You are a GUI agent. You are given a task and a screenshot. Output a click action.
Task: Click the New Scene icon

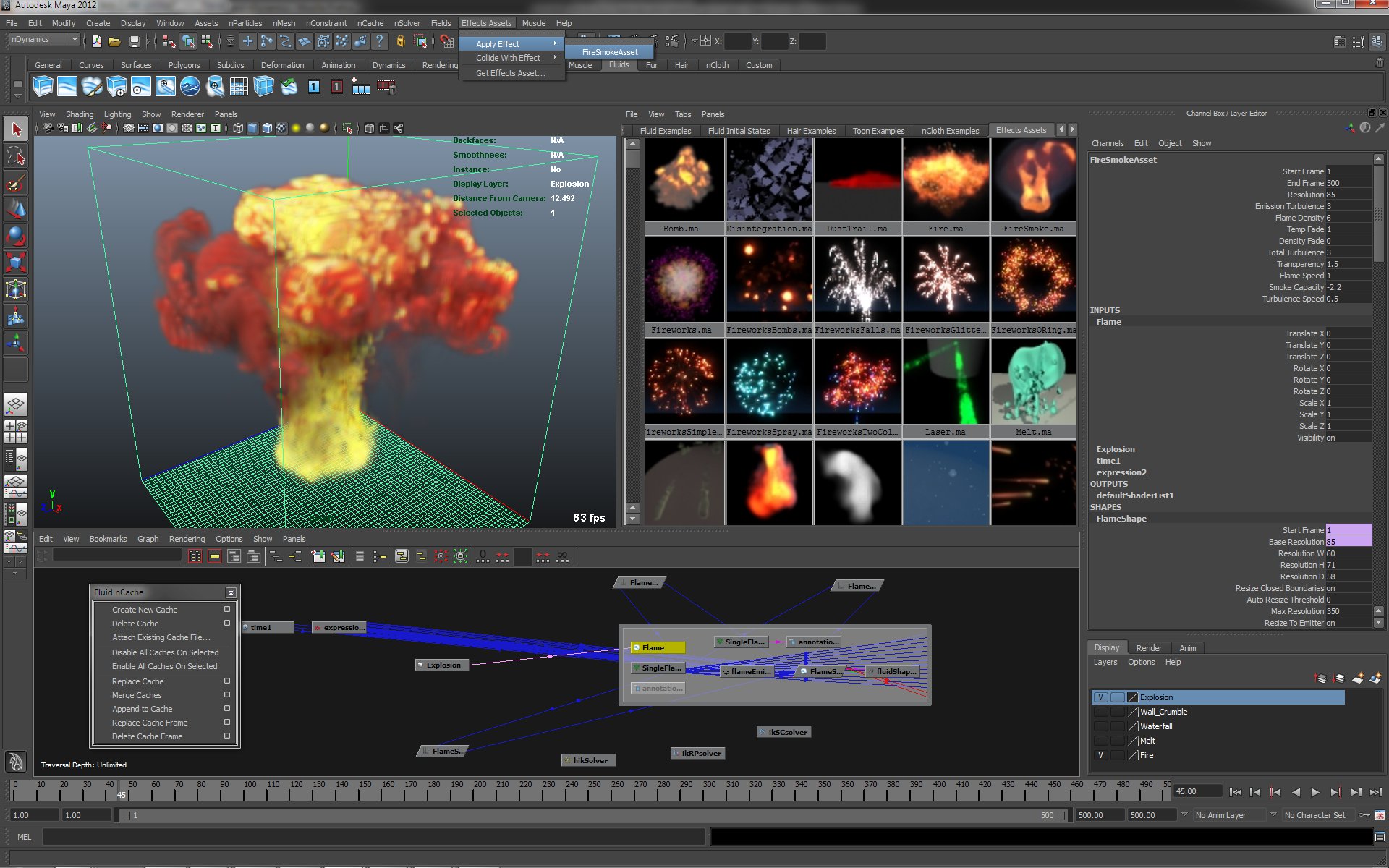(96, 41)
